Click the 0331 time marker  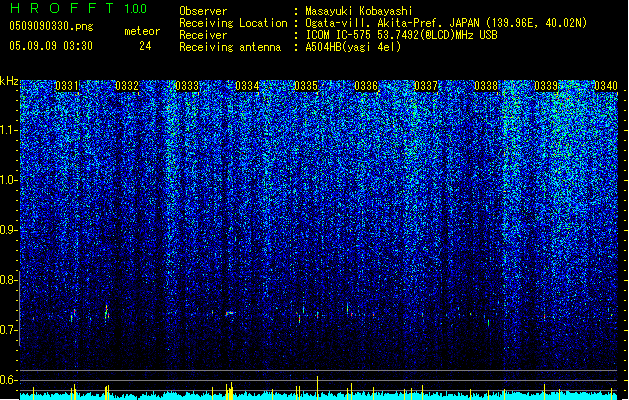tap(67, 86)
